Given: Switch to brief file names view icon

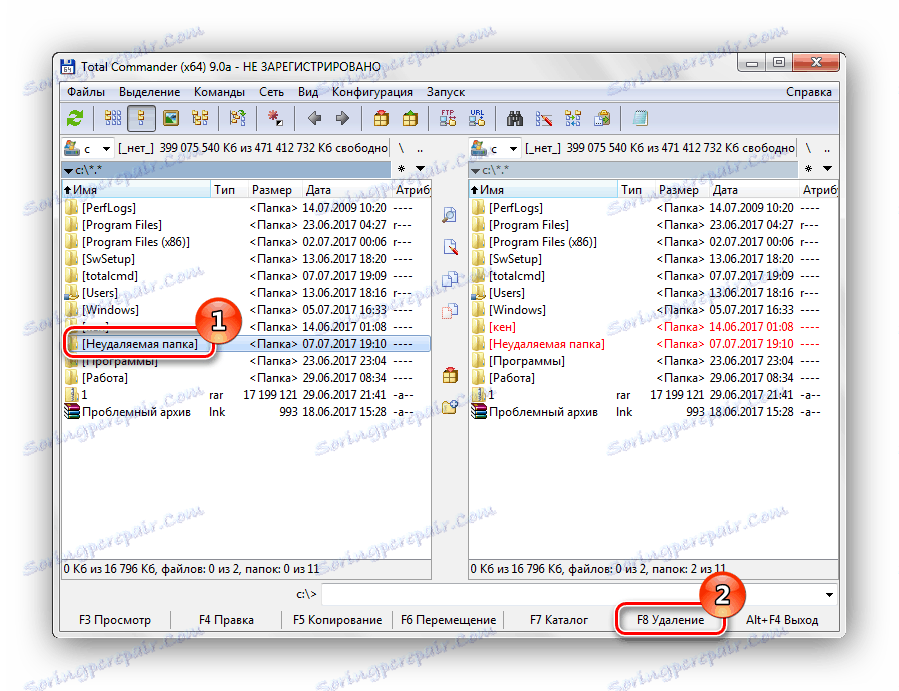Looking at the screenshot, I should 113,118.
